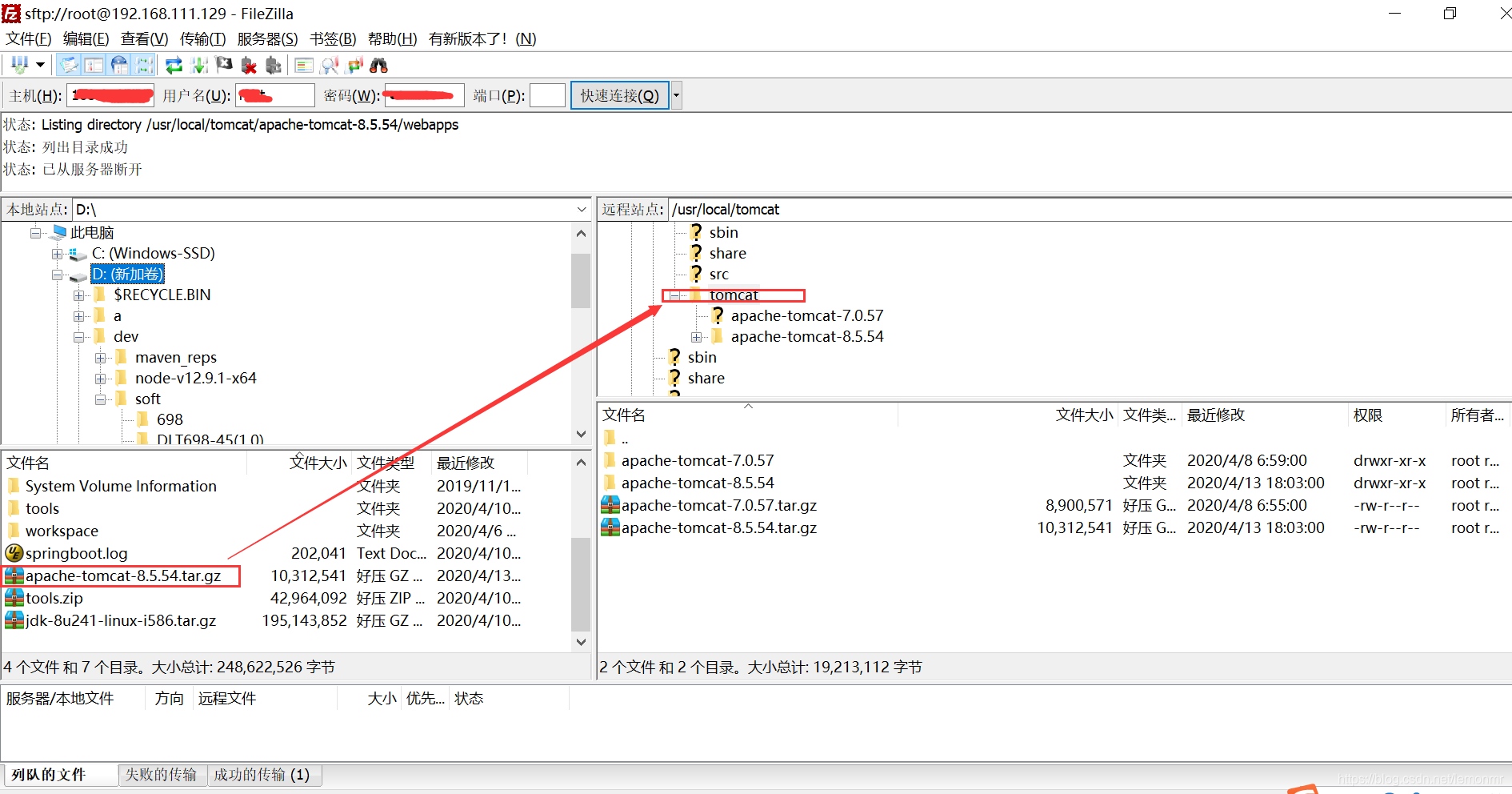The width and height of the screenshot is (1512, 794).
Task: Expand the maven_reps folder node
Action: (101, 358)
